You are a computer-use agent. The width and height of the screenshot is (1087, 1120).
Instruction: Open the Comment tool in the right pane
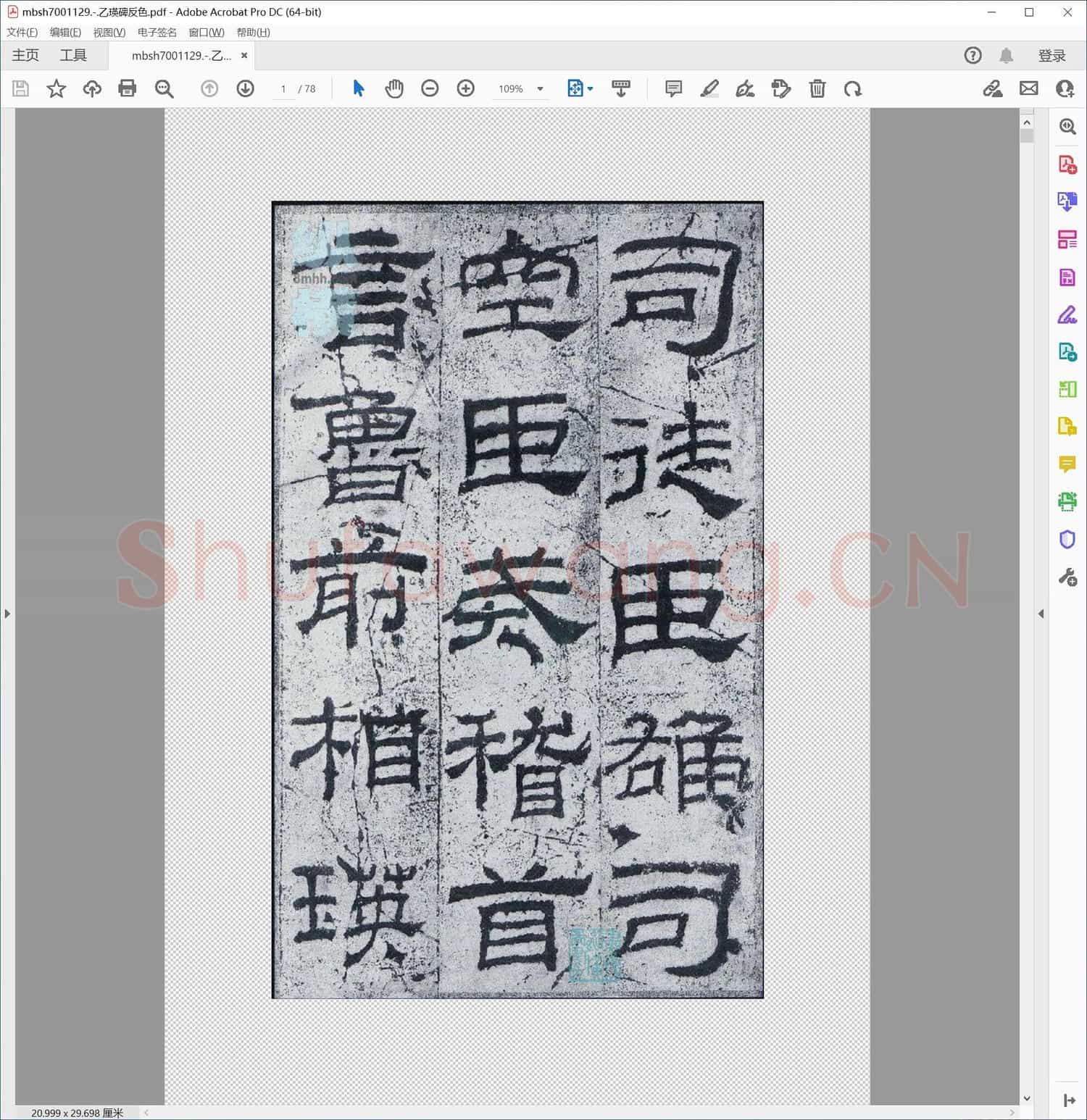[1067, 464]
